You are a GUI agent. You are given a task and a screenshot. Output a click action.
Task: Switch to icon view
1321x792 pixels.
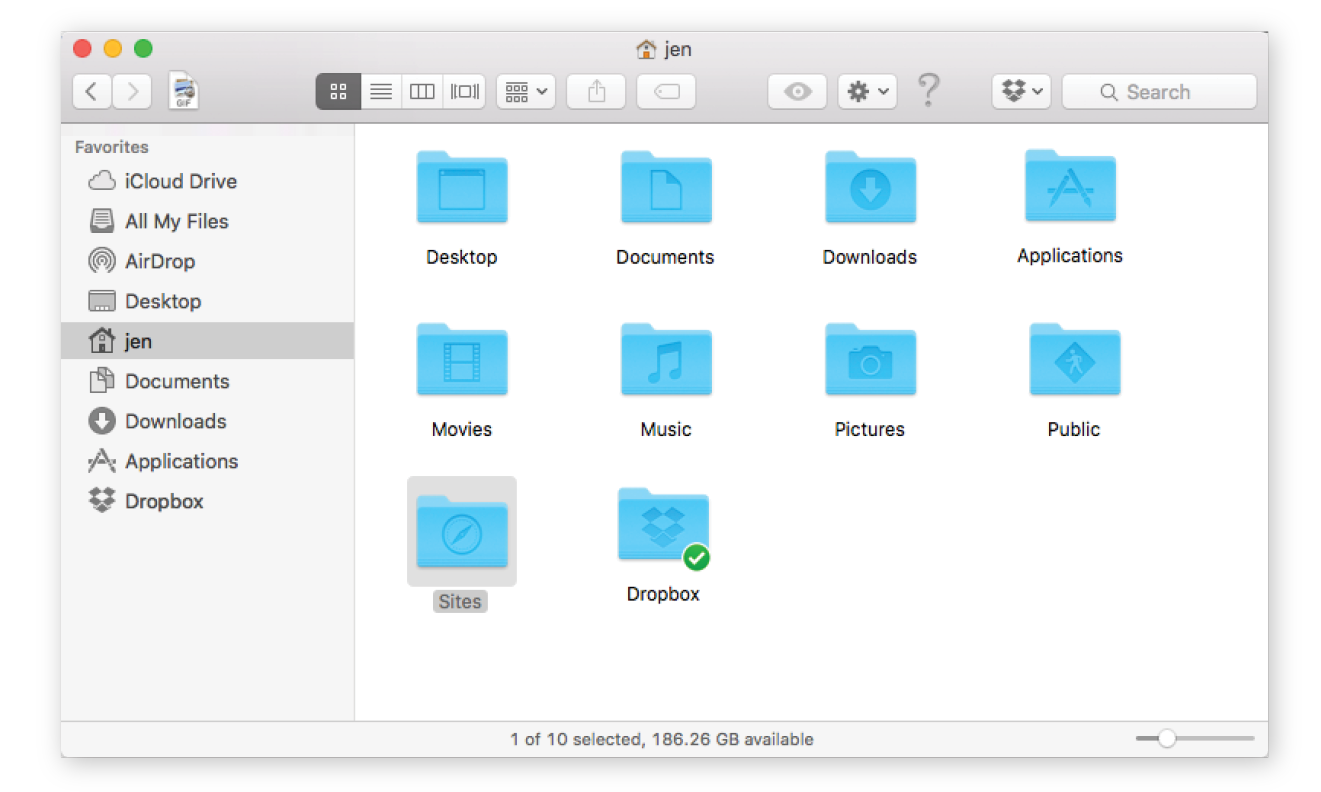pos(338,92)
